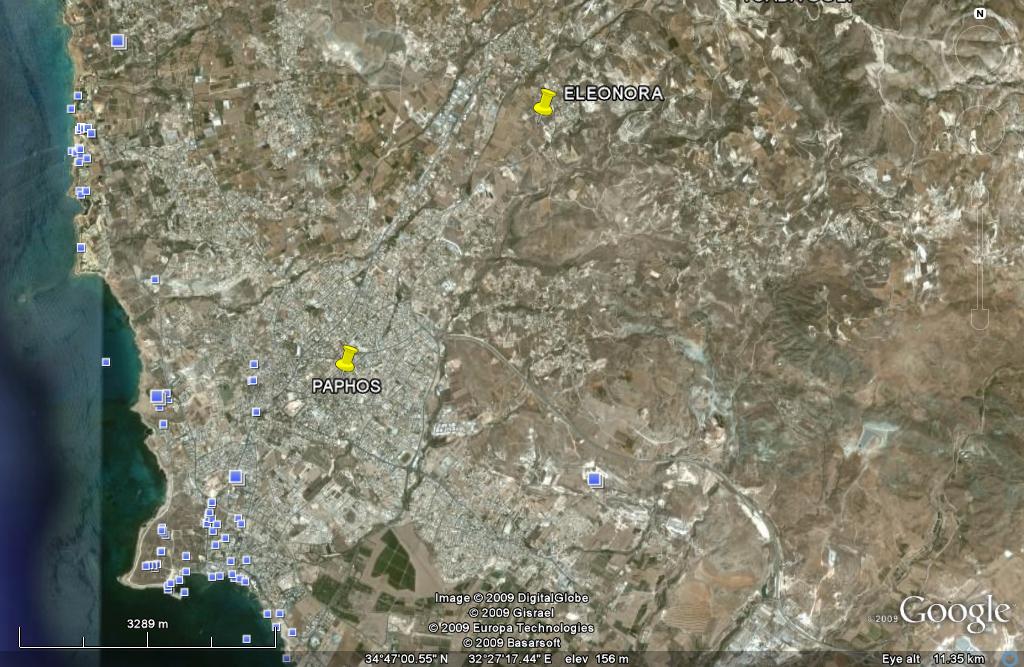Viewport: 1024px width, 667px height.
Task: Select the ELEONORA placemark label text
Action: (613, 93)
